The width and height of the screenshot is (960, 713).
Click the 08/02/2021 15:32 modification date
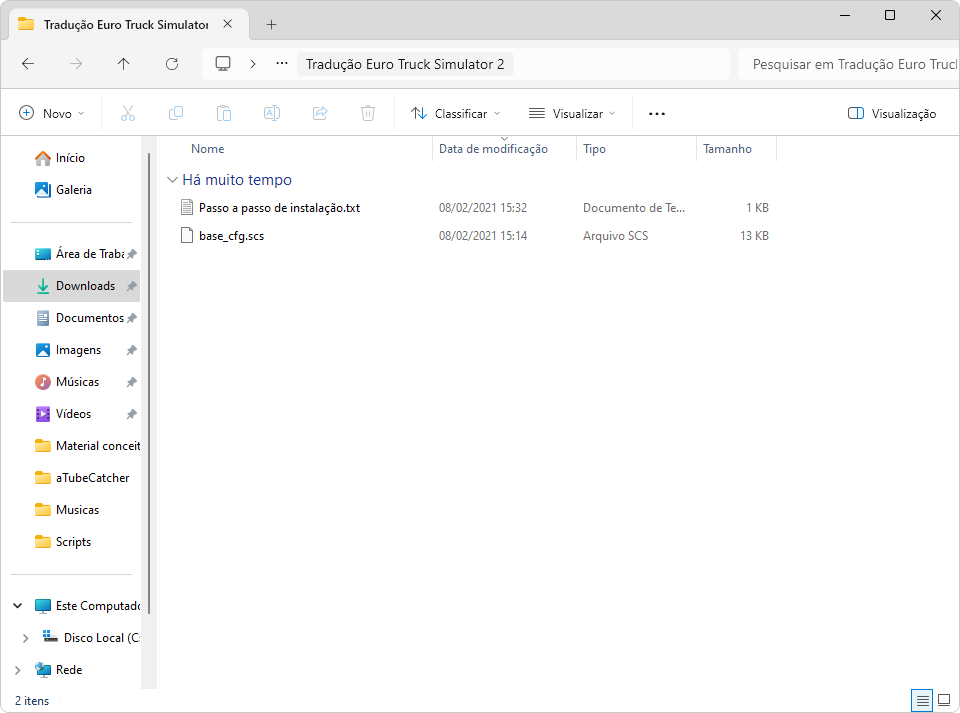[x=483, y=208]
